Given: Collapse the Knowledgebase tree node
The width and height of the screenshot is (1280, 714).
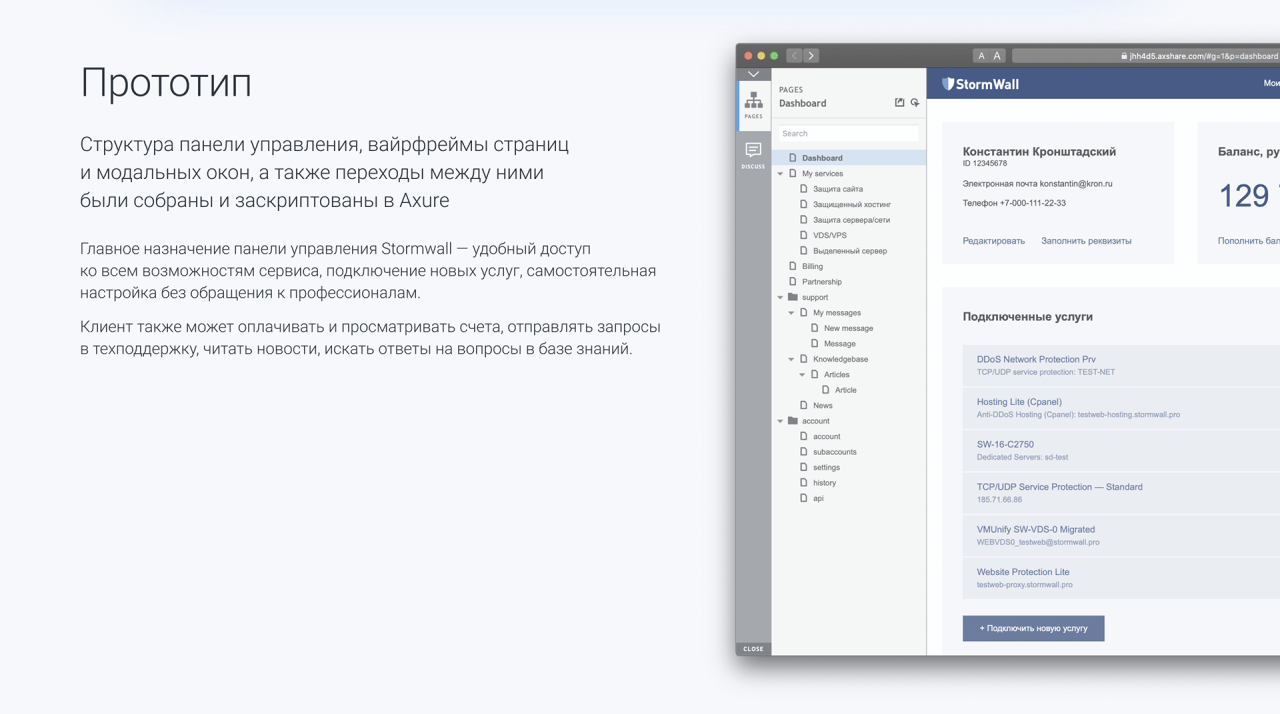Looking at the screenshot, I should (792, 359).
